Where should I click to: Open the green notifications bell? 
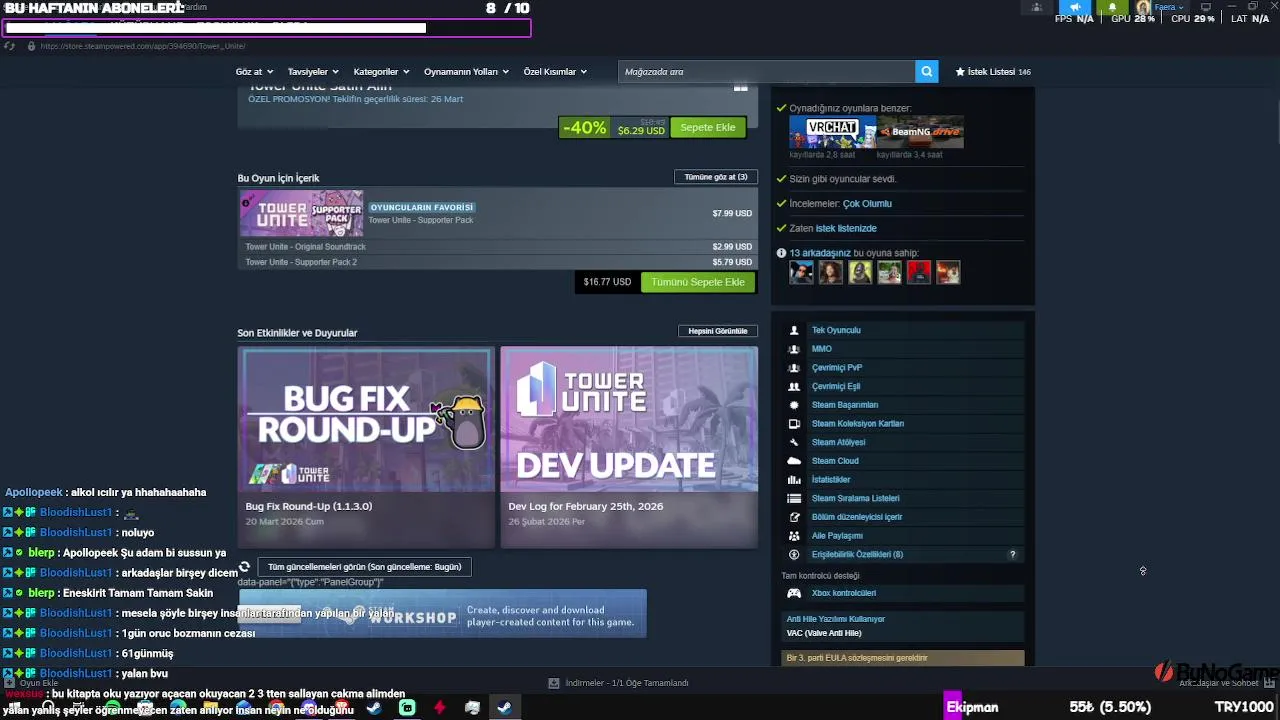coord(1112,7)
